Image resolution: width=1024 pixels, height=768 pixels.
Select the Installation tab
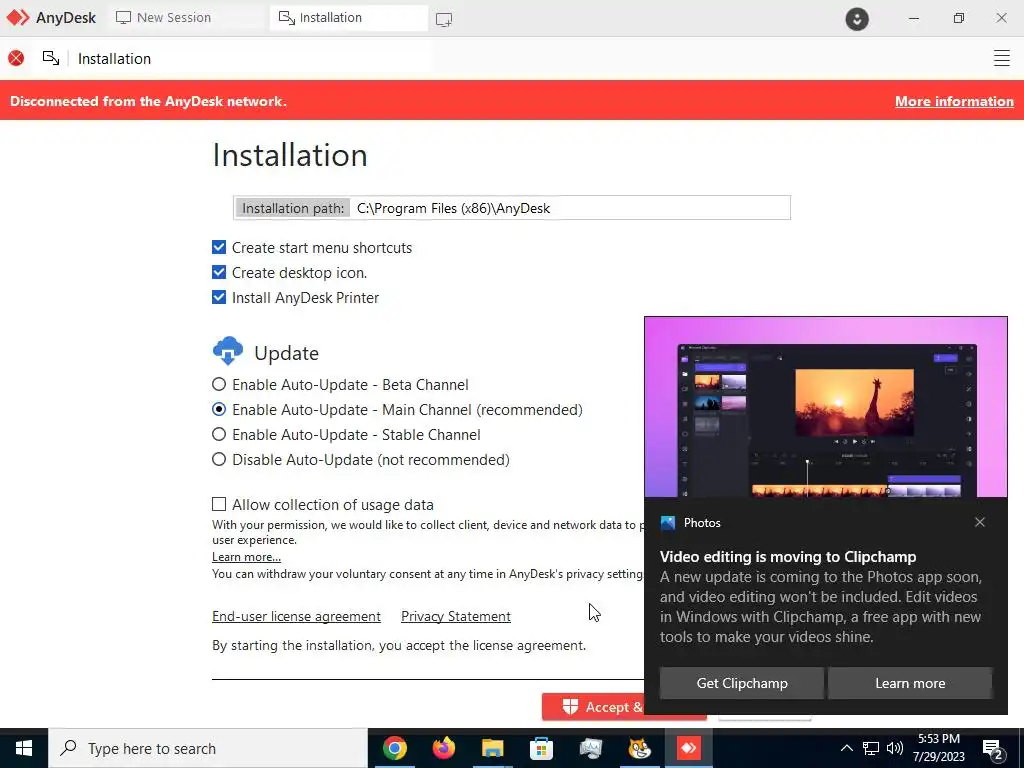tap(349, 18)
